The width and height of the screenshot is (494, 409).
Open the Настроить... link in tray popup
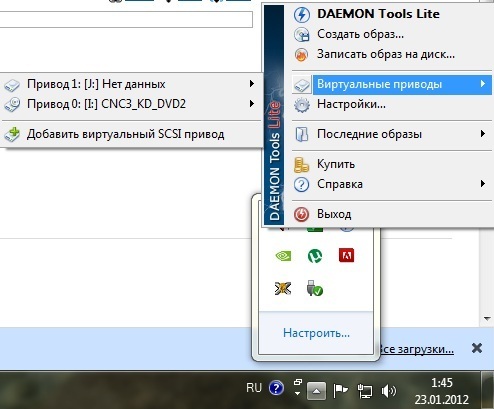pyautogui.click(x=316, y=333)
